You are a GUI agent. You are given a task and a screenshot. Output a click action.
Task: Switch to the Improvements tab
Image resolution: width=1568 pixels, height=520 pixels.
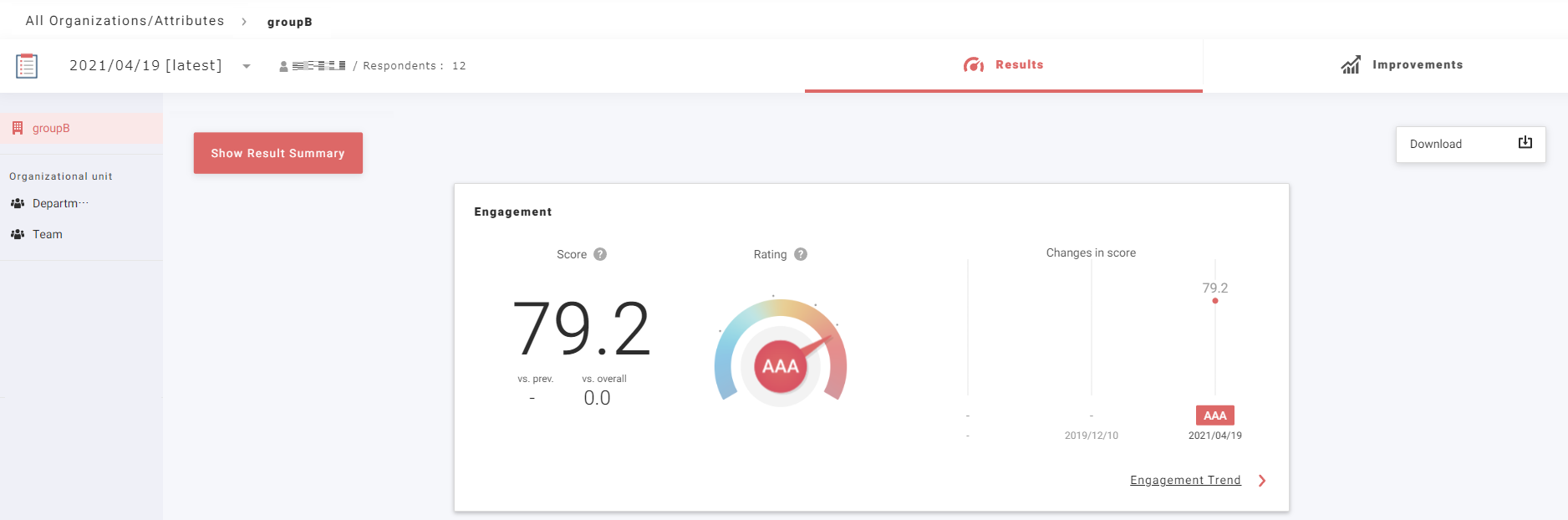1402,65
